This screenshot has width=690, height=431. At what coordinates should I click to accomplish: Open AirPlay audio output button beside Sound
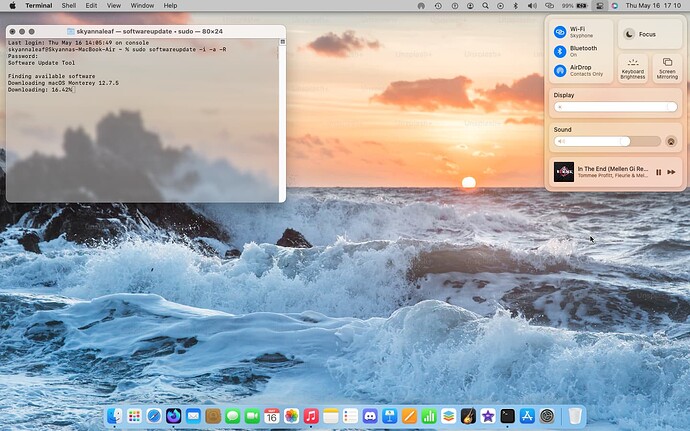click(671, 141)
